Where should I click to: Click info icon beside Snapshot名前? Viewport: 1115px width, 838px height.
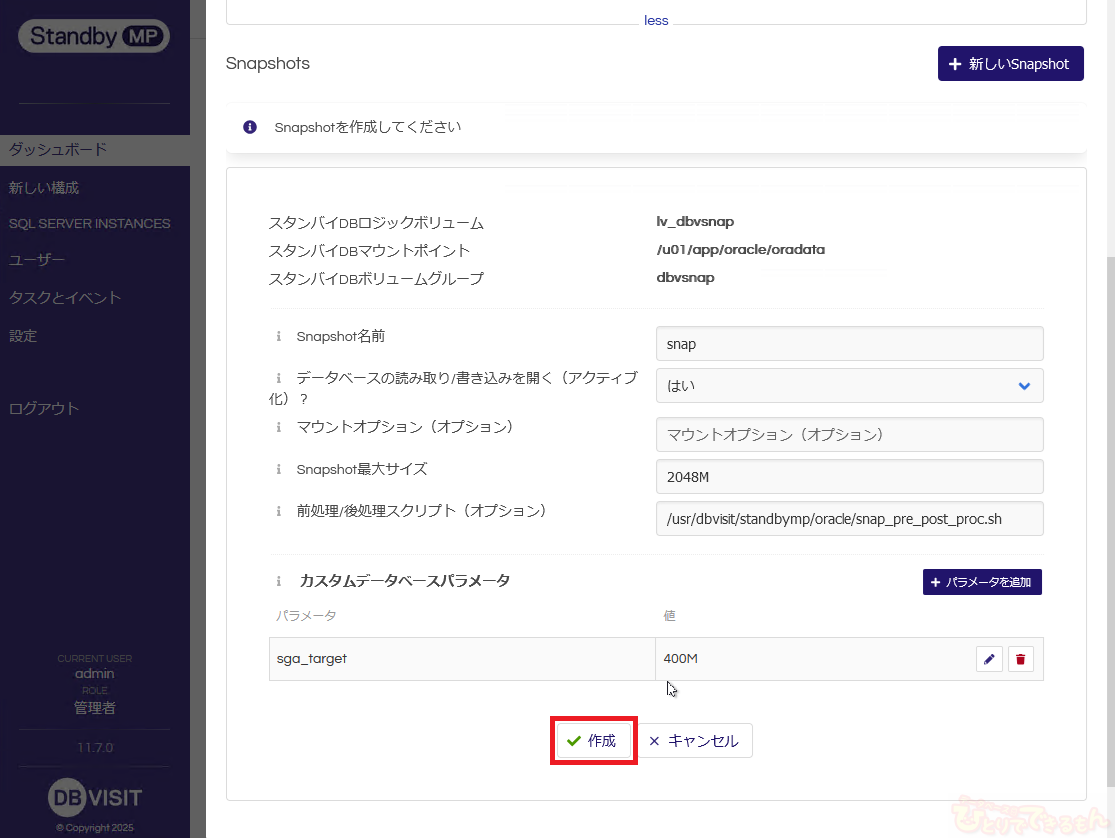279,337
